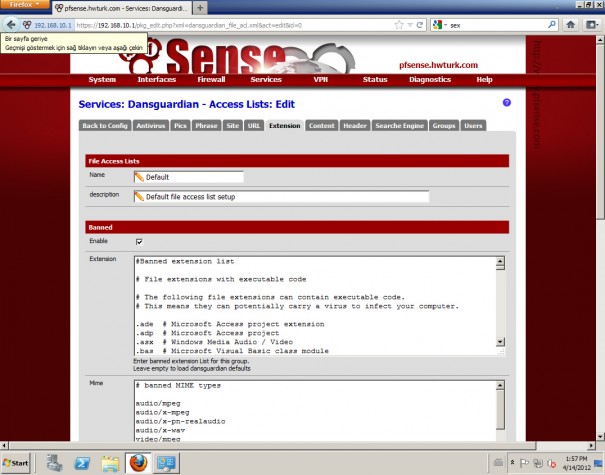Switch to the Users tab
Viewport: 605px width, 475px height.
pos(473,126)
